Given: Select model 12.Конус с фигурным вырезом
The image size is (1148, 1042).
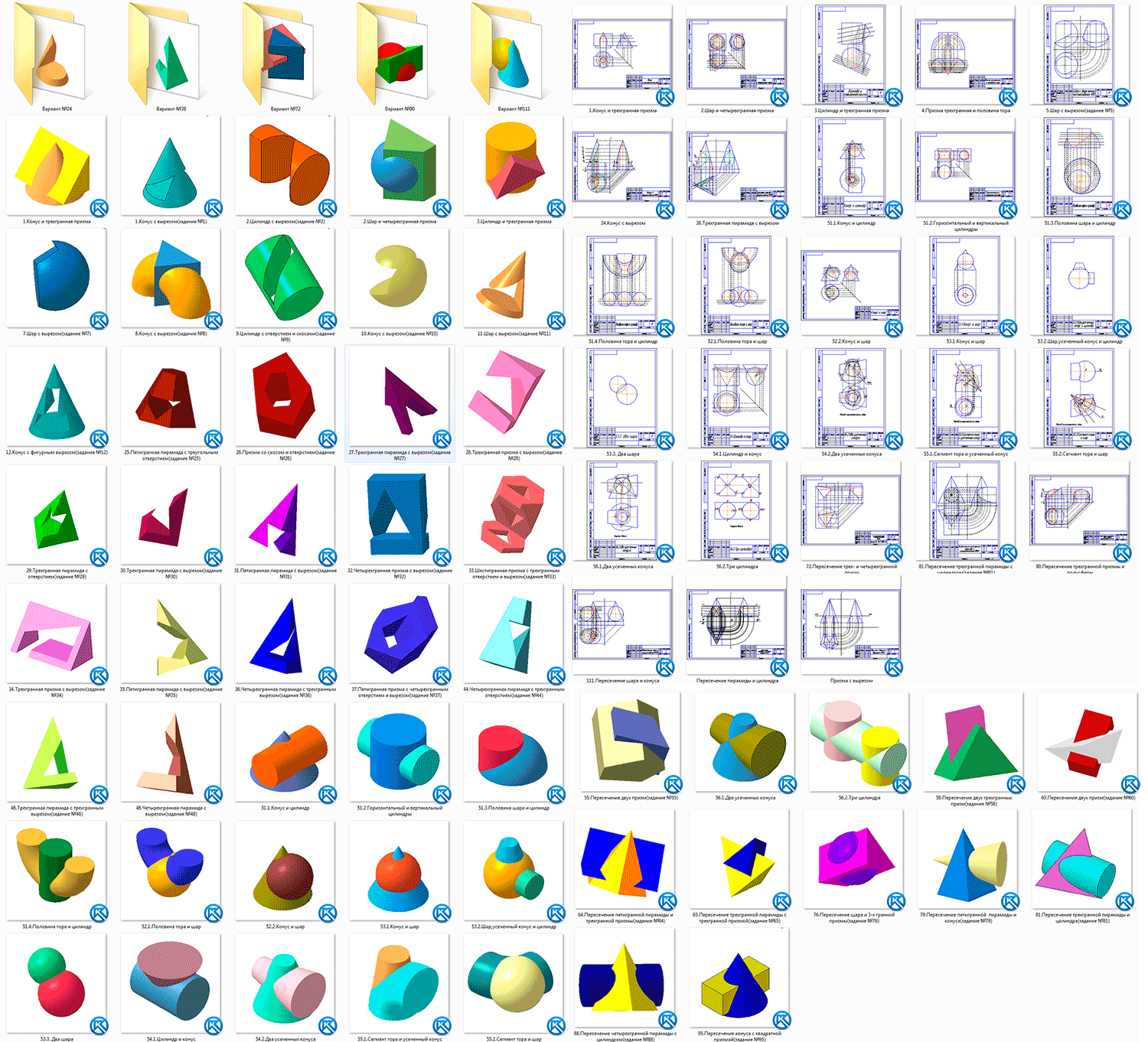Looking at the screenshot, I should click(x=57, y=397).
